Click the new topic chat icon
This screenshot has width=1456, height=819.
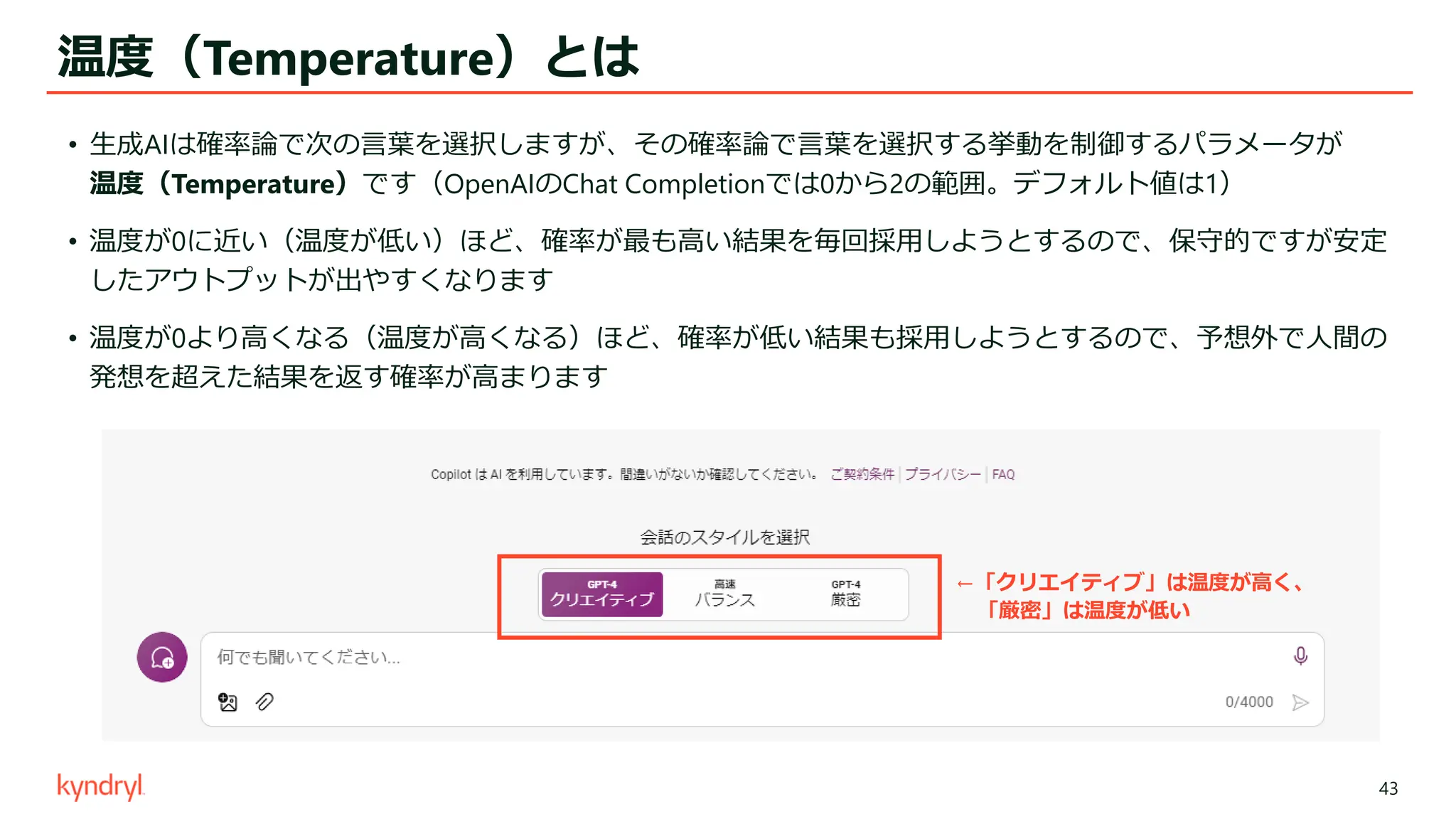coord(162,657)
